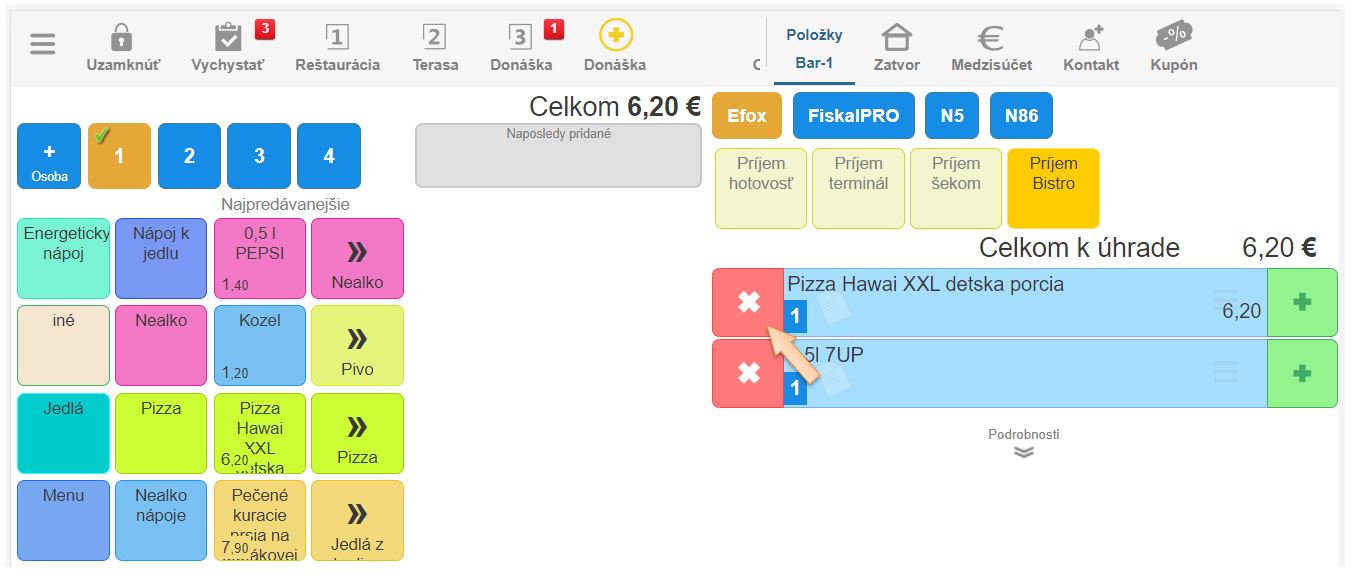This screenshot has width=1353, height=572.
Task: Open Vychystať clipboard with badge
Action: click(x=229, y=40)
